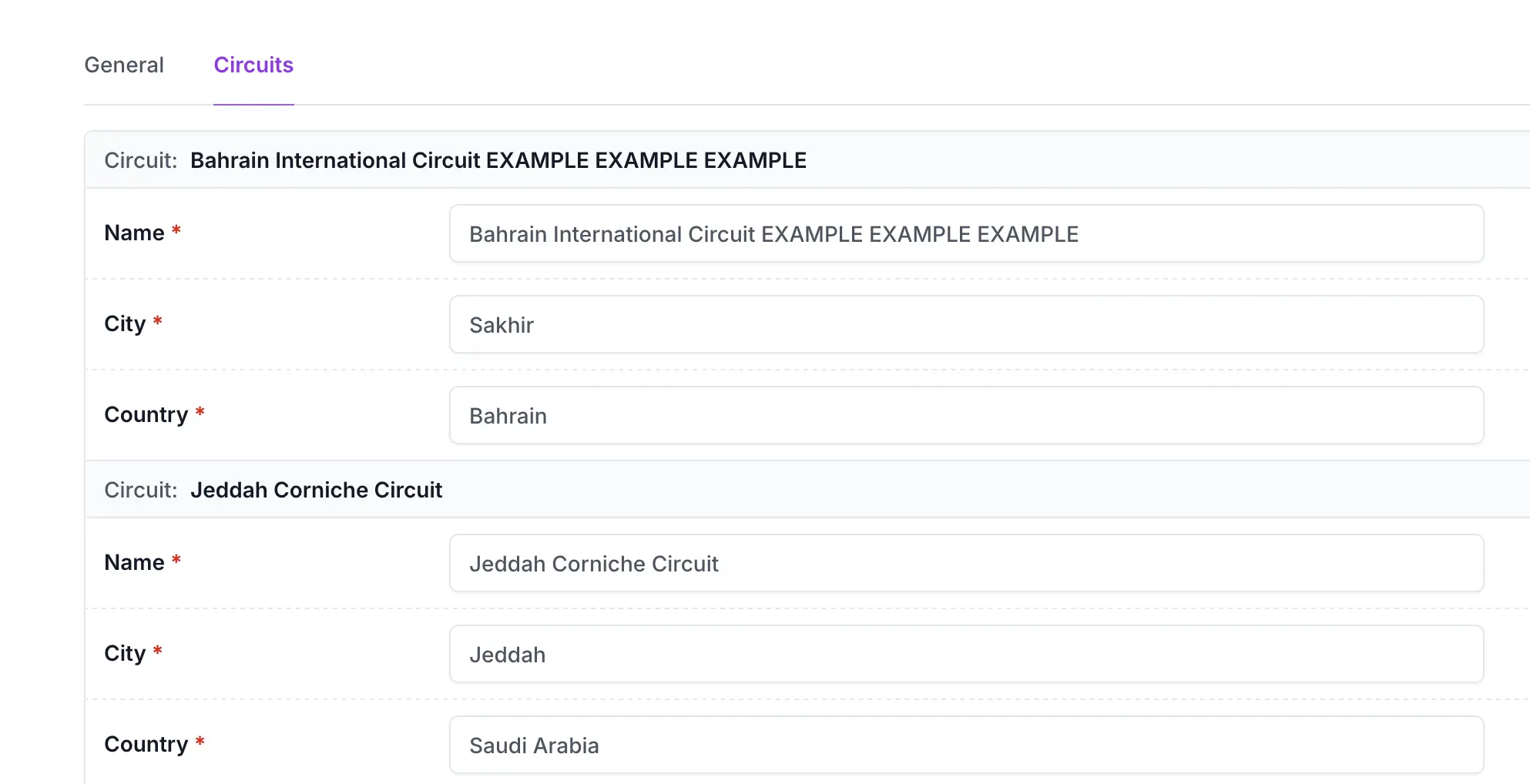Switch to the General tab

(124, 65)
